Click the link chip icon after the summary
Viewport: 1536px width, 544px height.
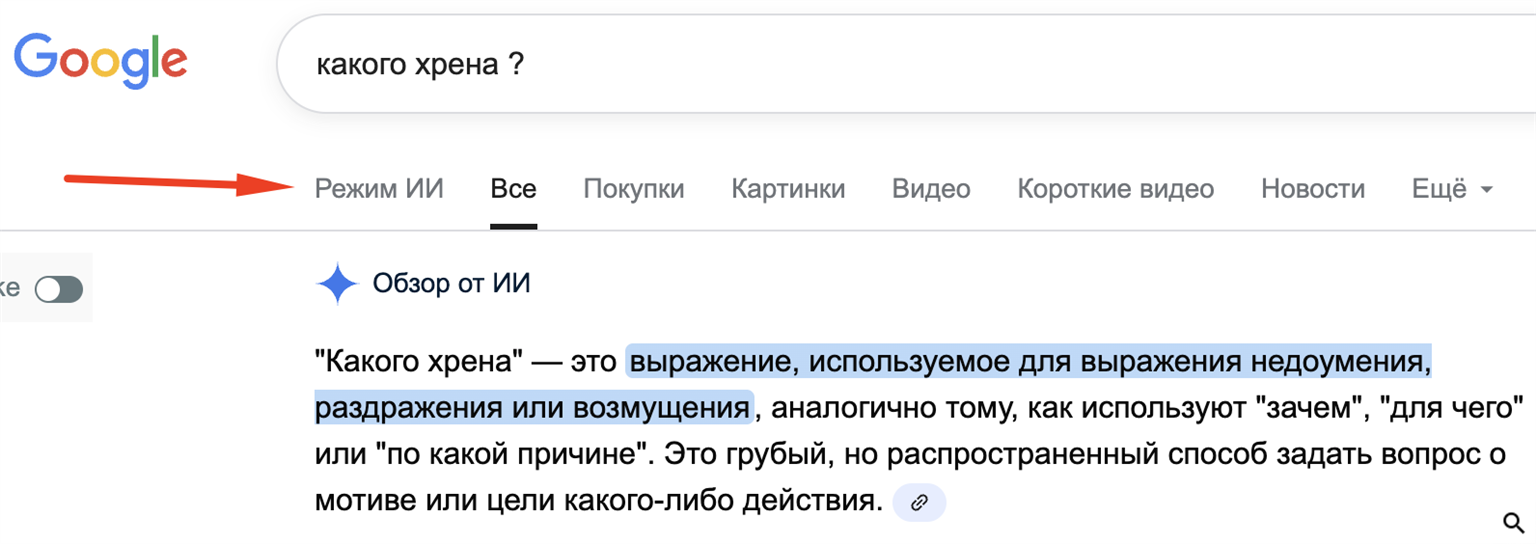coord(919,503)
